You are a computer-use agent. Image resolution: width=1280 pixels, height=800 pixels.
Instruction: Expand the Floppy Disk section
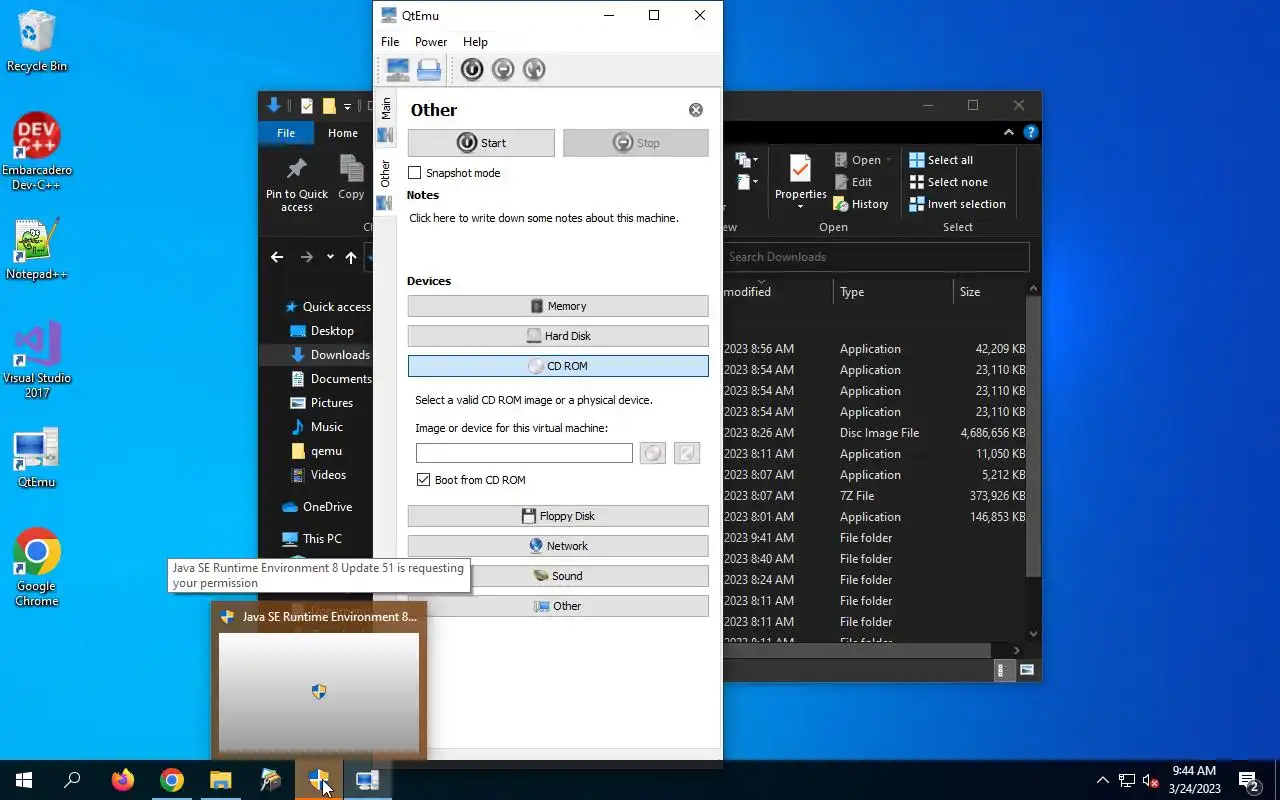pyautogui.click(x=558, y=516)
